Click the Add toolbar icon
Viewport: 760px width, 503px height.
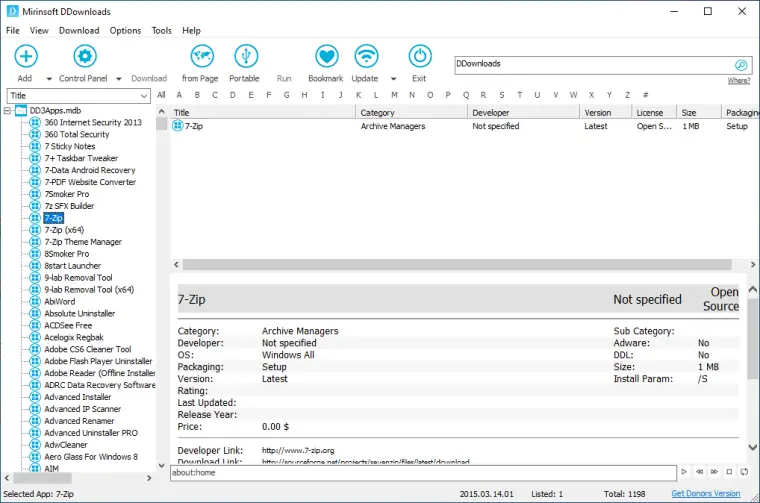pos(26,56)
